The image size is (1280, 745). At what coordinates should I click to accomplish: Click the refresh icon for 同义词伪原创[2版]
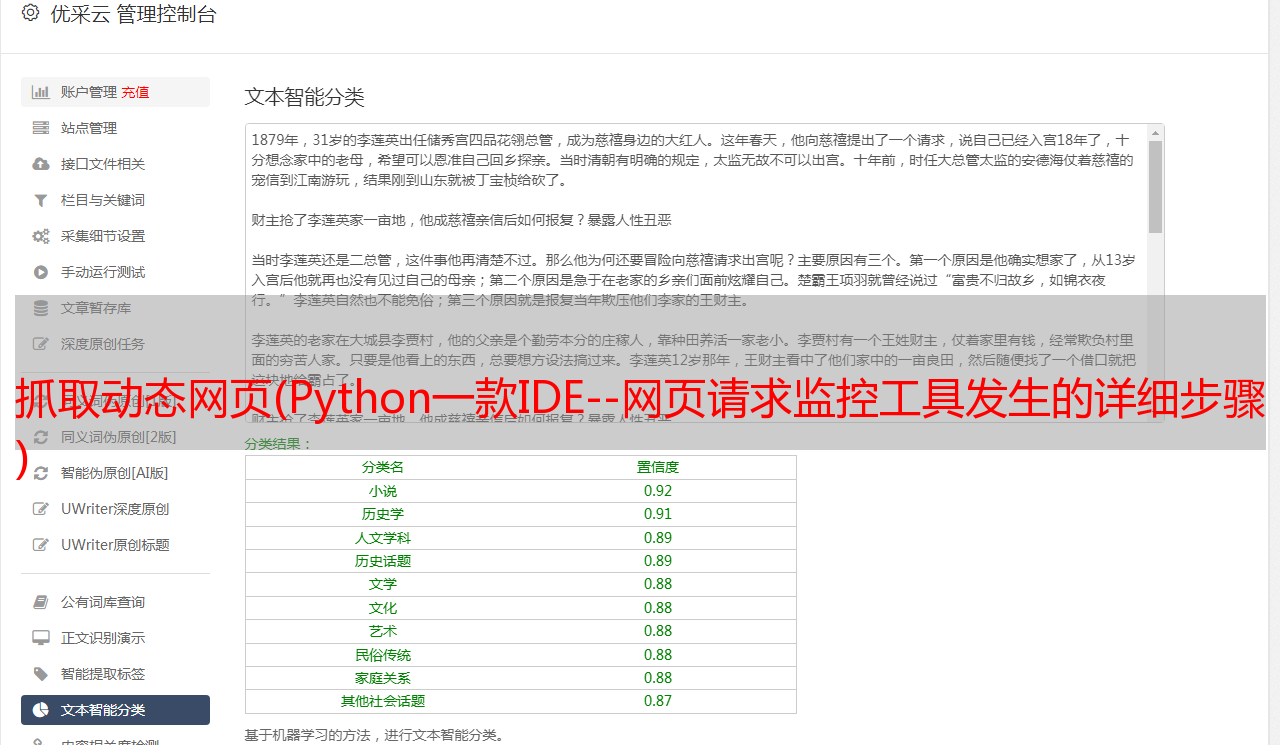[40, 437]
